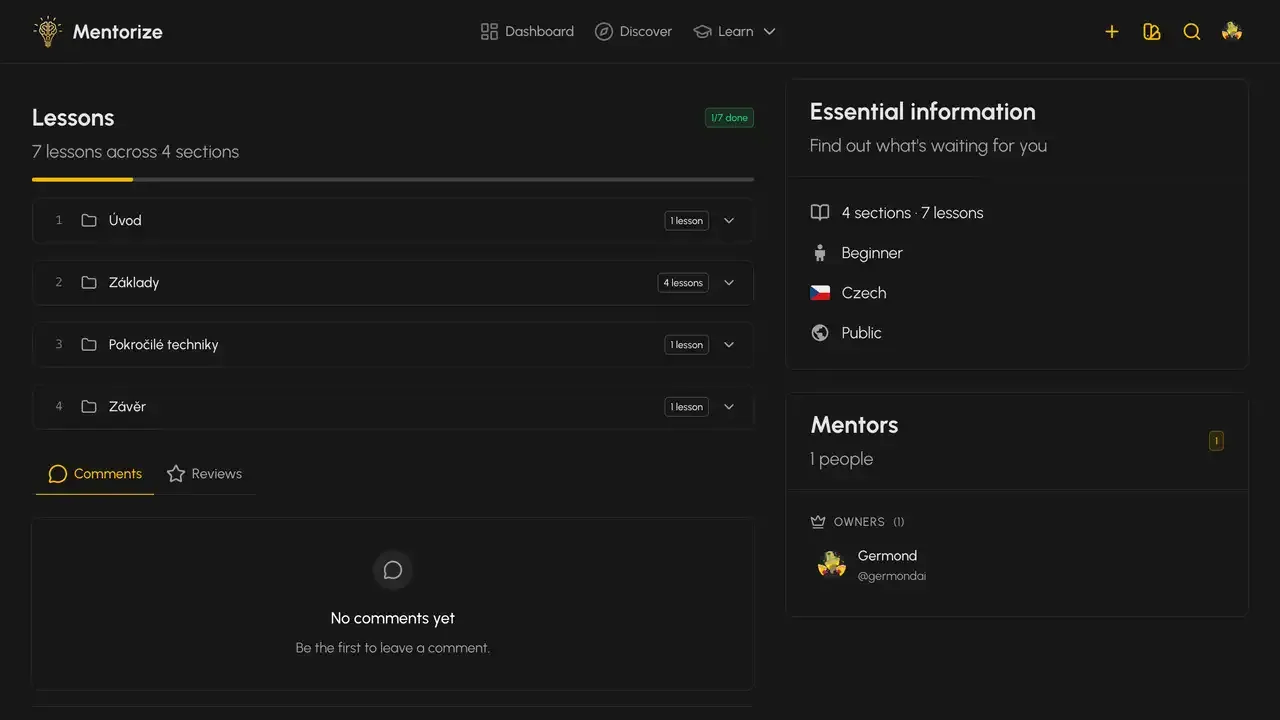The image size is (1280, 720).
Task: Click the folder icon beside Úvod
Action: 89,220
